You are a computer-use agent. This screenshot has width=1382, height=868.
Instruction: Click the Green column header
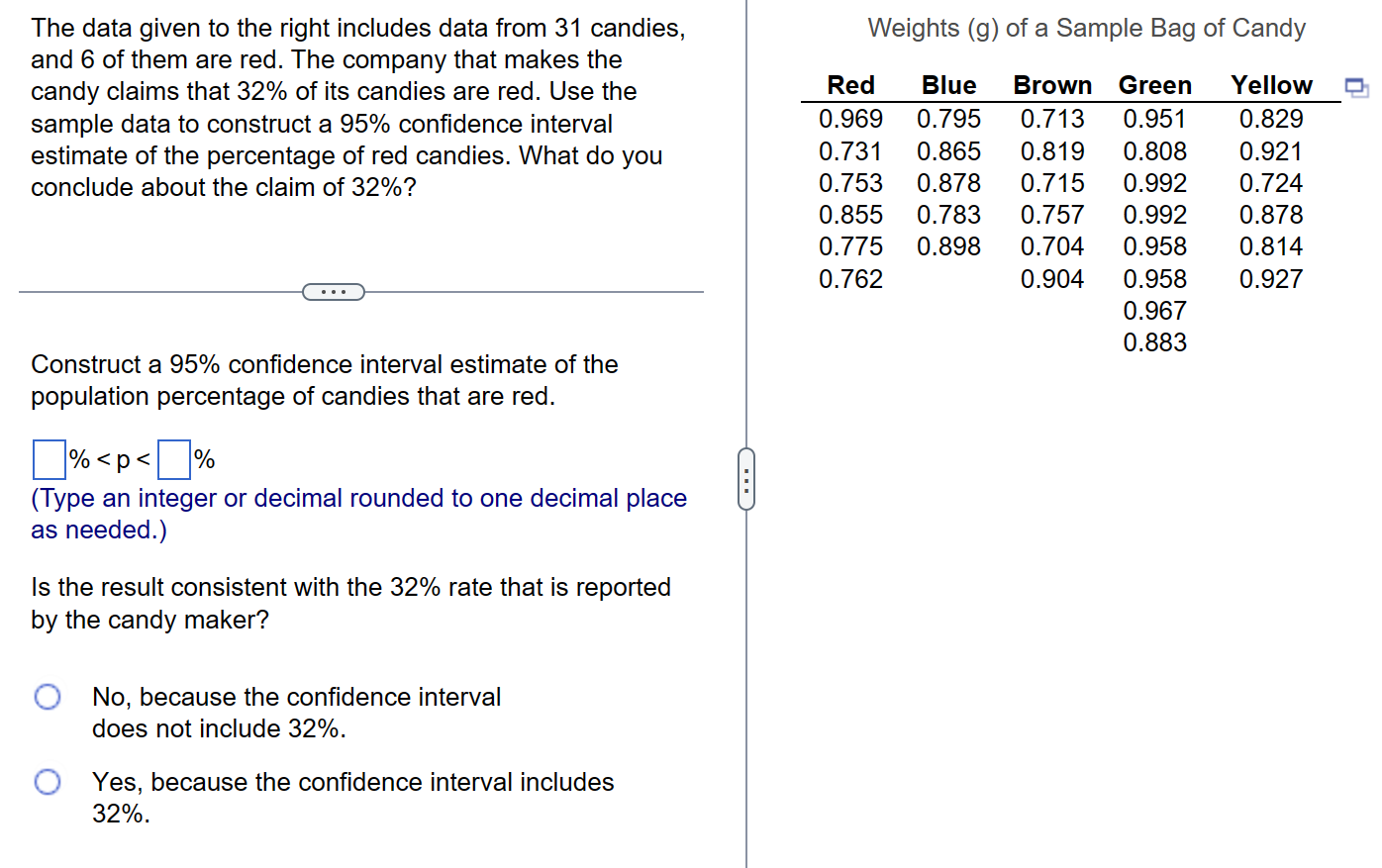[x=1154, y=85]
